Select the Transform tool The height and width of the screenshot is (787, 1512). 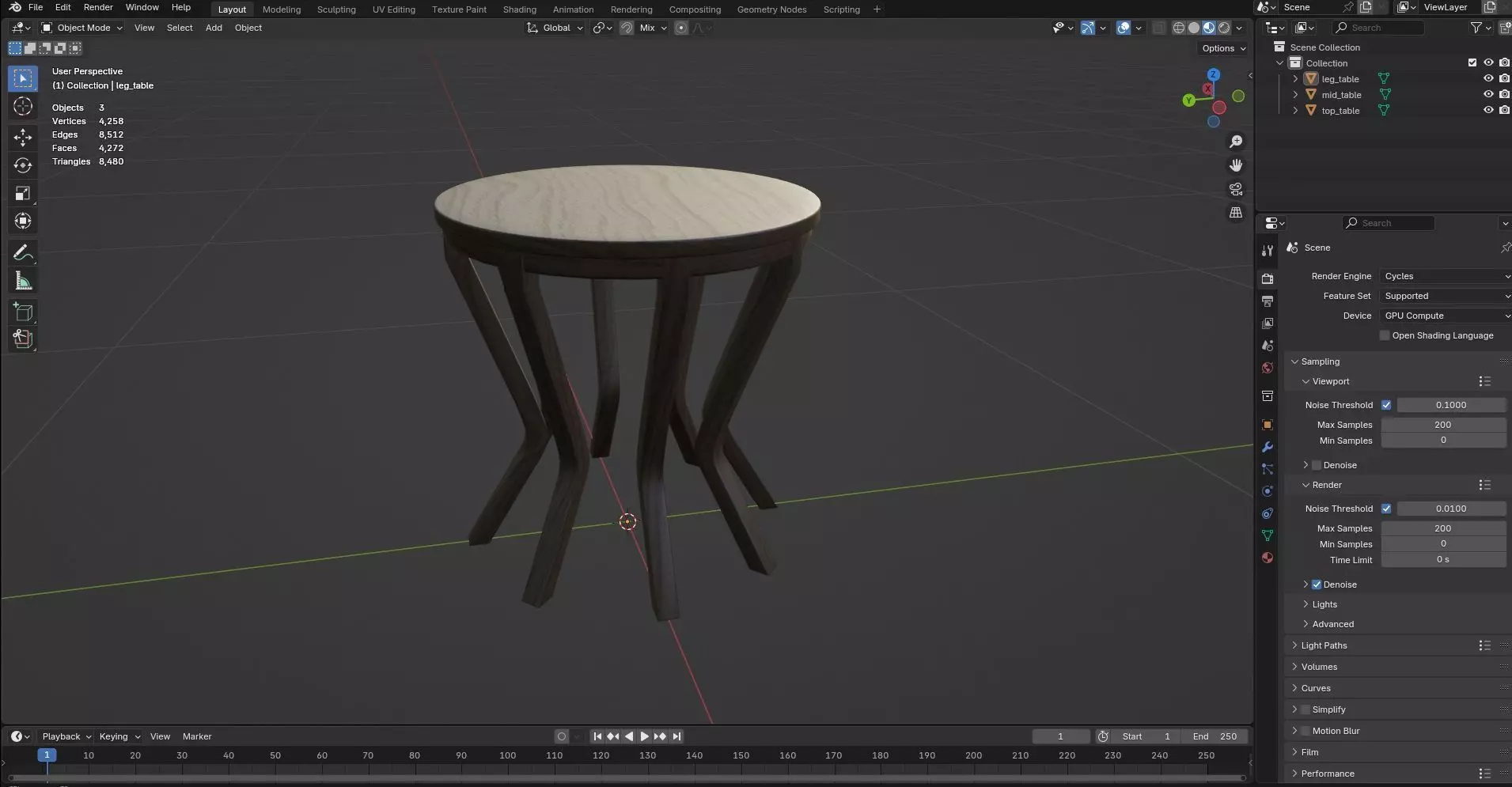[23, 221]
